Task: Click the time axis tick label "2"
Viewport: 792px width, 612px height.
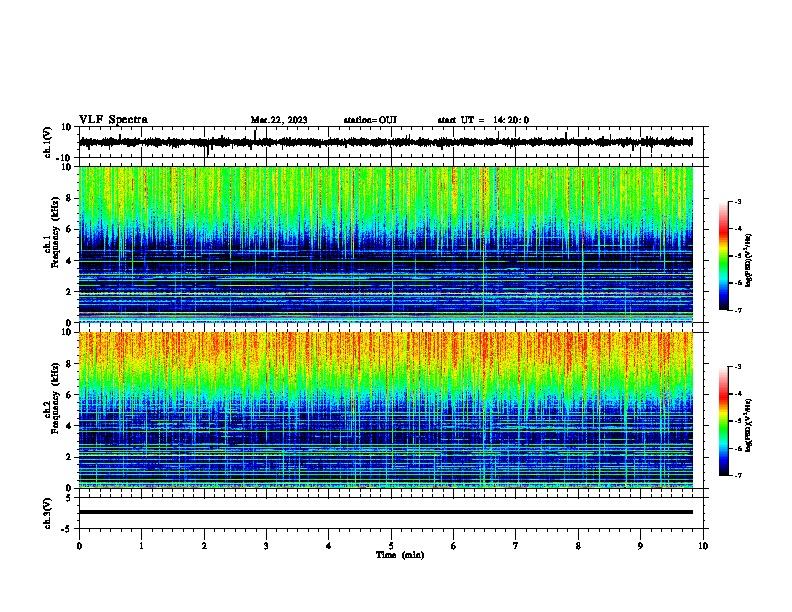Action: pos(204,546)
